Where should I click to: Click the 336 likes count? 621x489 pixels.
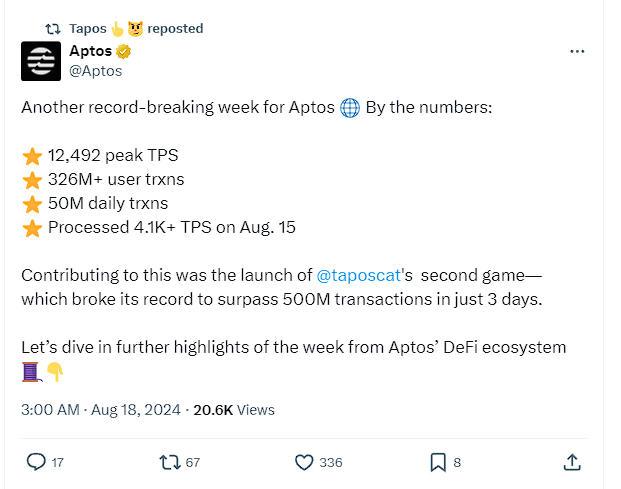(x=330, y=462)
